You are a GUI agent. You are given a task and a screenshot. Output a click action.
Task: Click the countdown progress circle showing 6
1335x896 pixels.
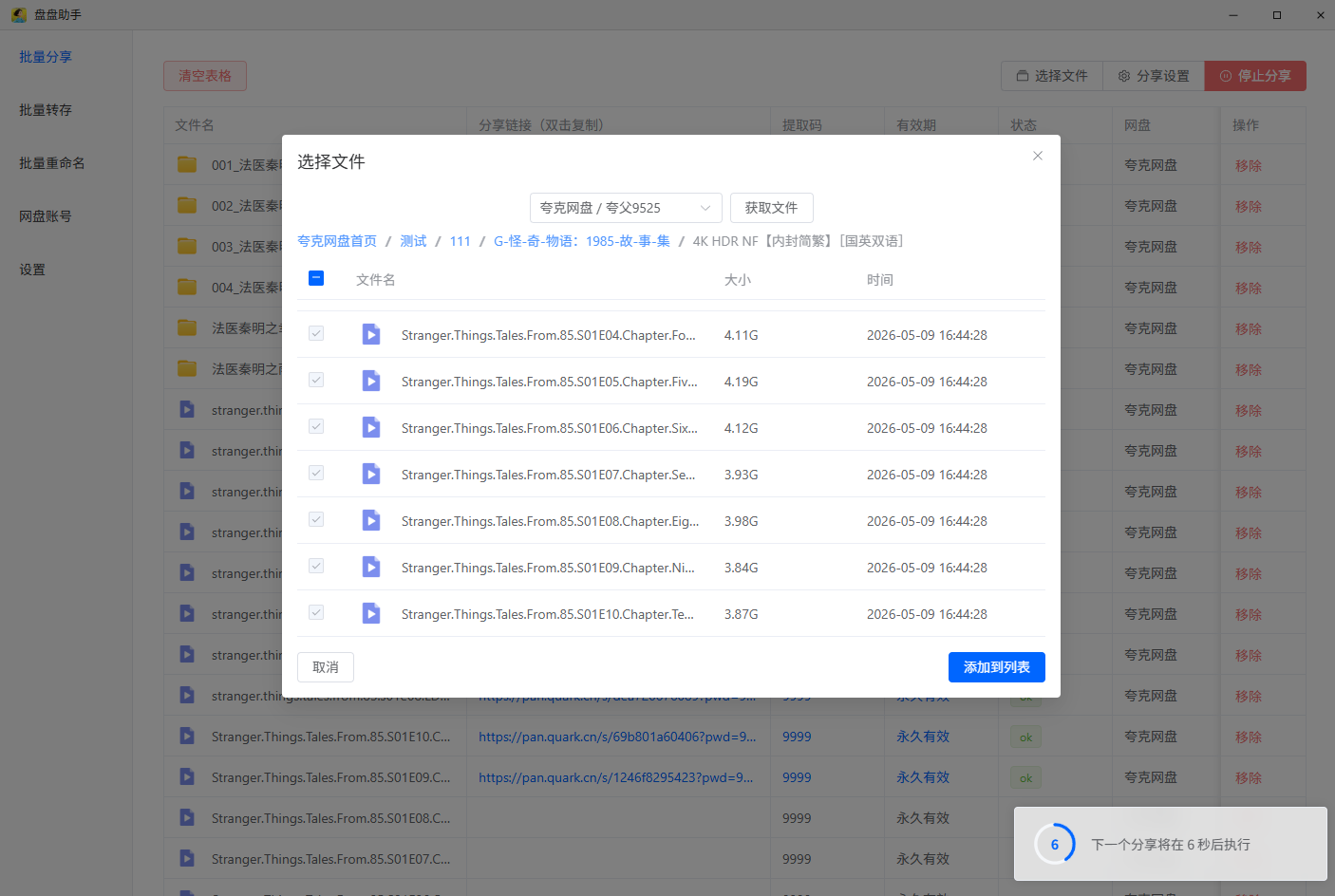(x=1054, y=844)
